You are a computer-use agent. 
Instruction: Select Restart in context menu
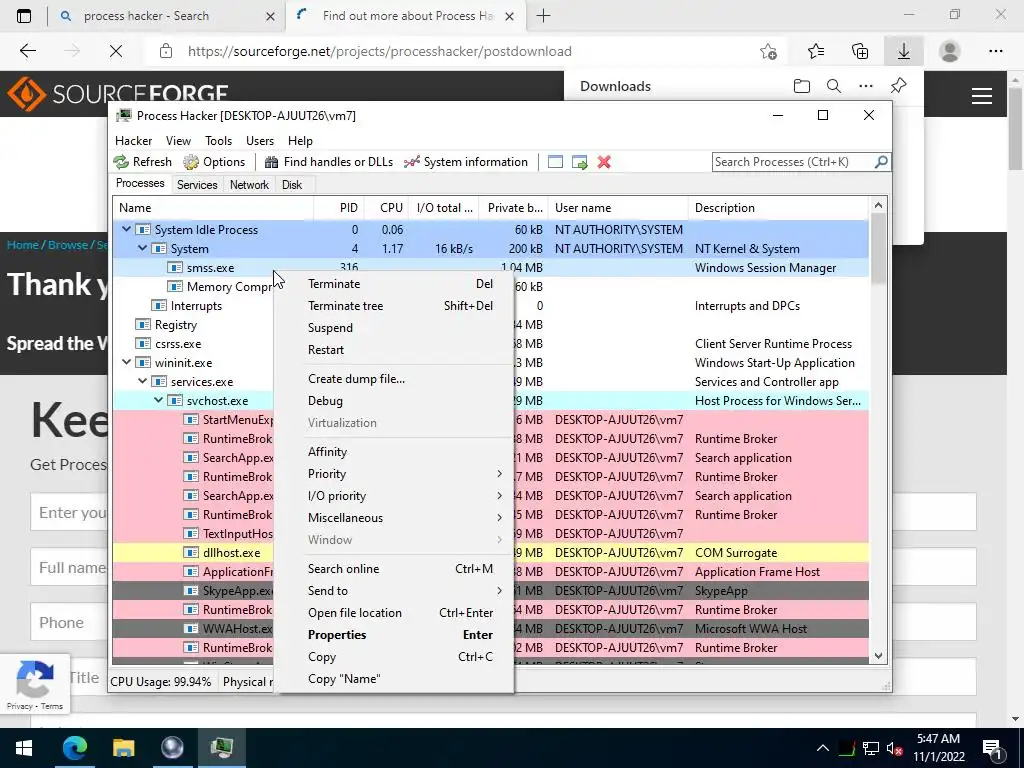[394, 350]
